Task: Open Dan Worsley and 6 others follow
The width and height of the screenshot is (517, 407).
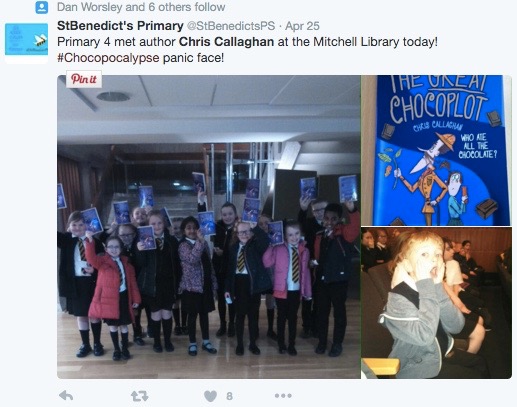Action: point(141,7)
